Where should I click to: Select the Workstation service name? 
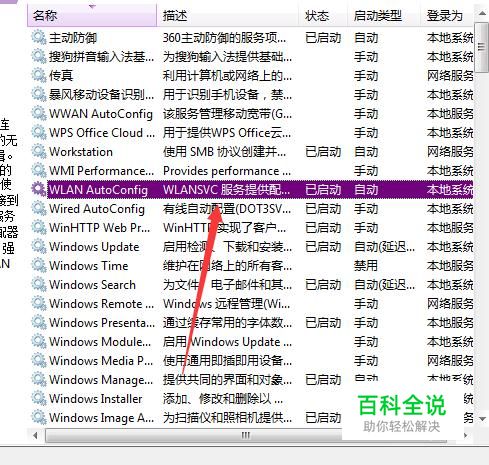[x=81, y=152]
